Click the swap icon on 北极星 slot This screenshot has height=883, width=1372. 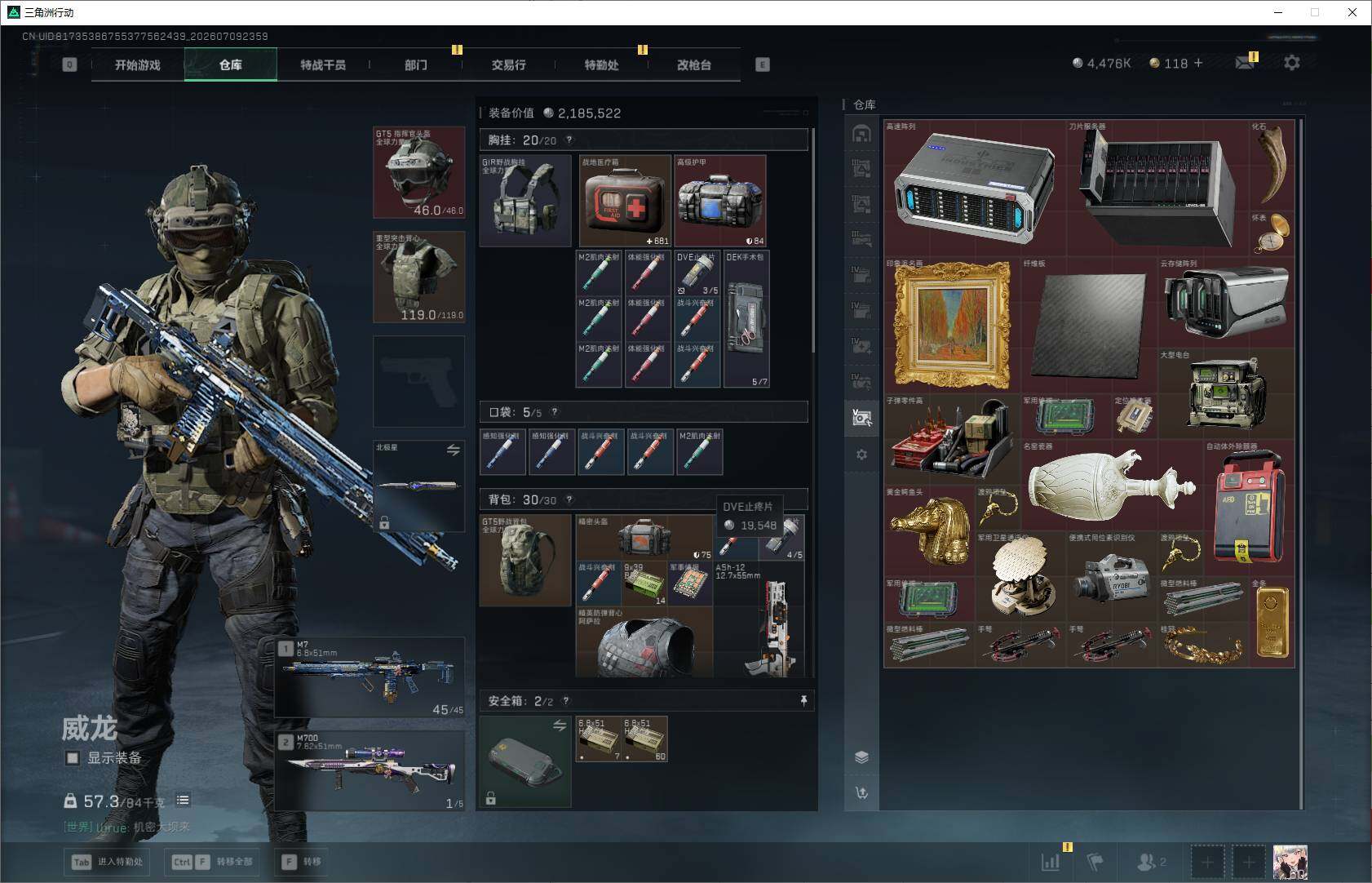(454, 450)
